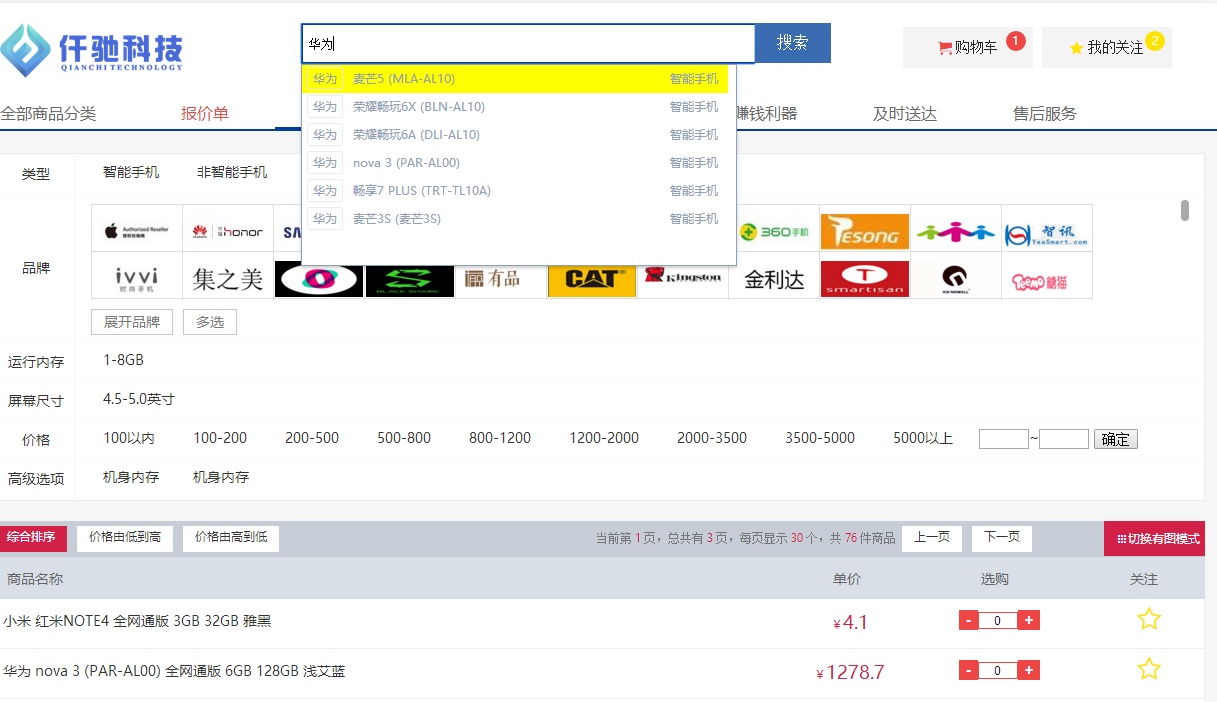1217x702 pixels.
Task: Filter price 5000以上
Action: 923,438
